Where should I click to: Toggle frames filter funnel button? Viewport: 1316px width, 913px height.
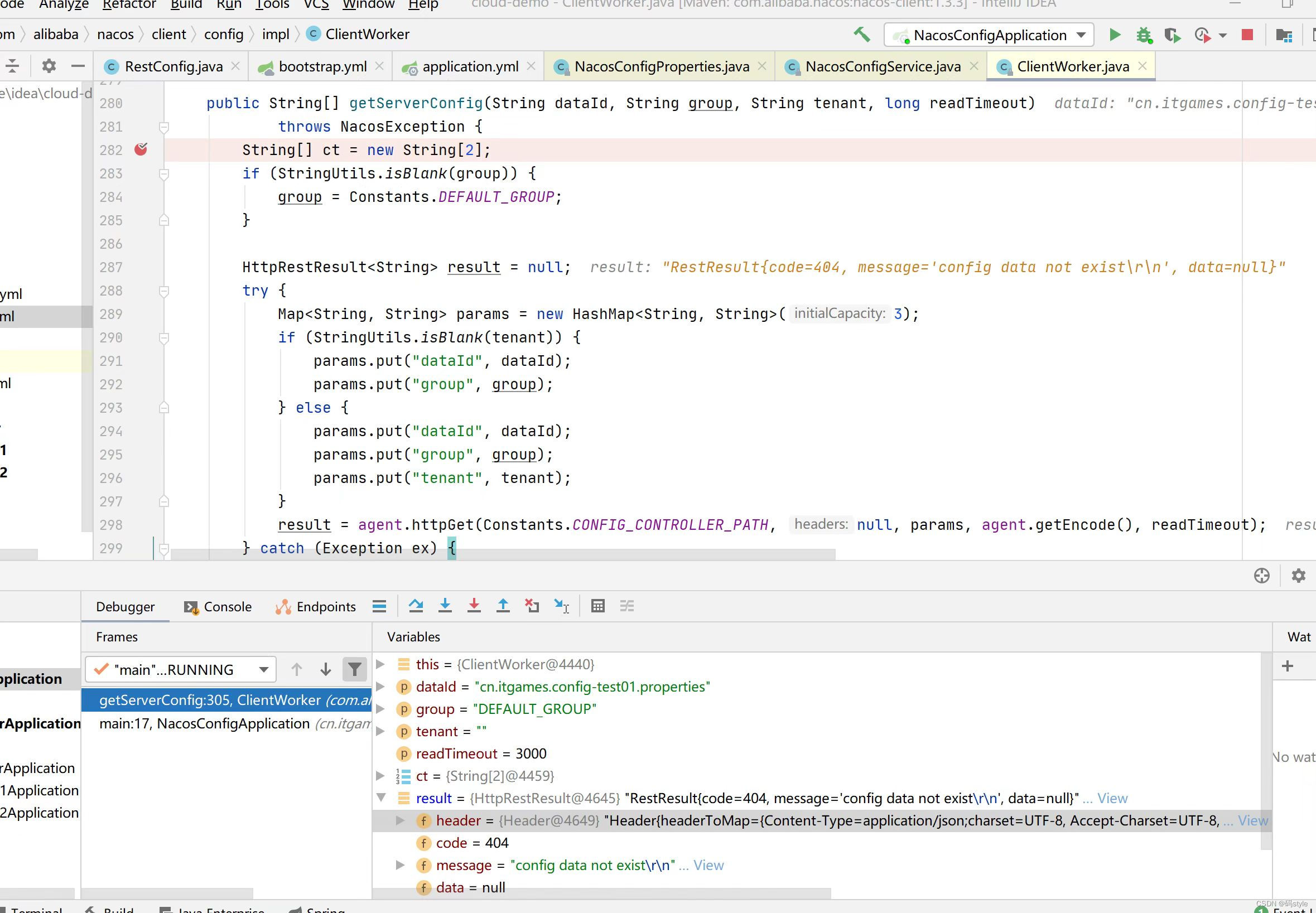pos(355,669)
